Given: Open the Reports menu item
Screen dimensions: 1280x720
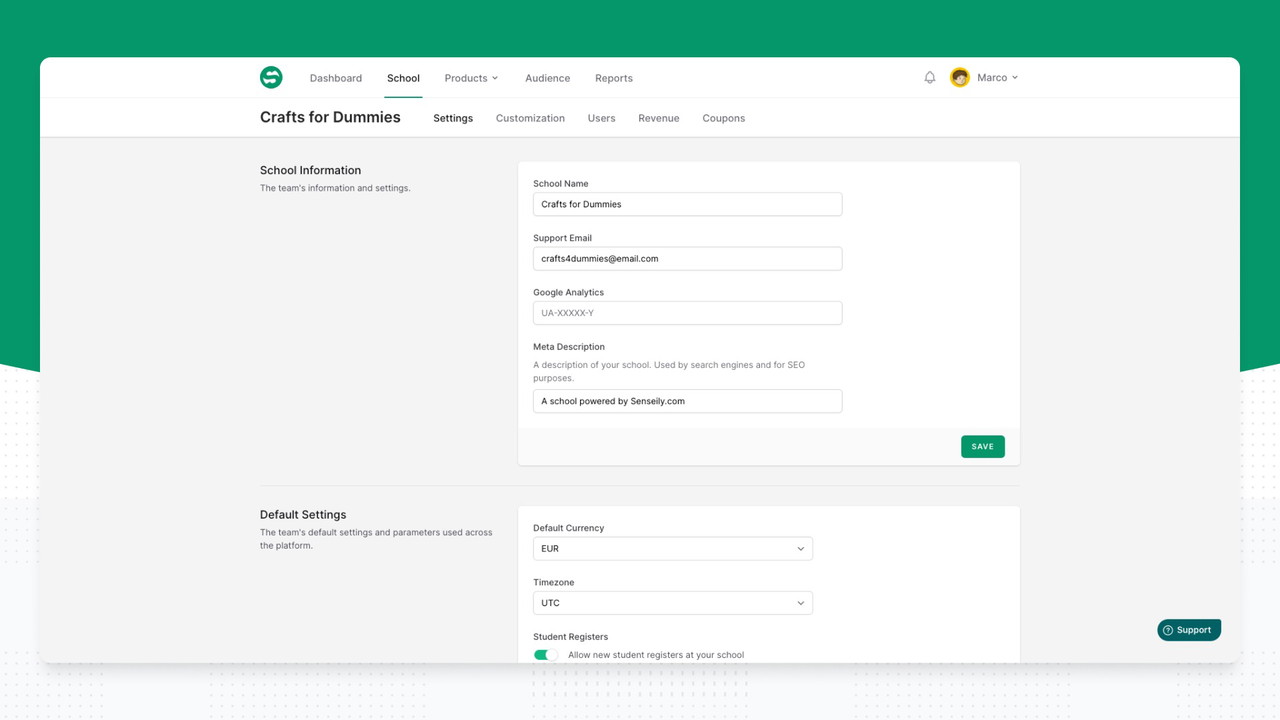Looking at the screenshot, I should tap(613, 78).
